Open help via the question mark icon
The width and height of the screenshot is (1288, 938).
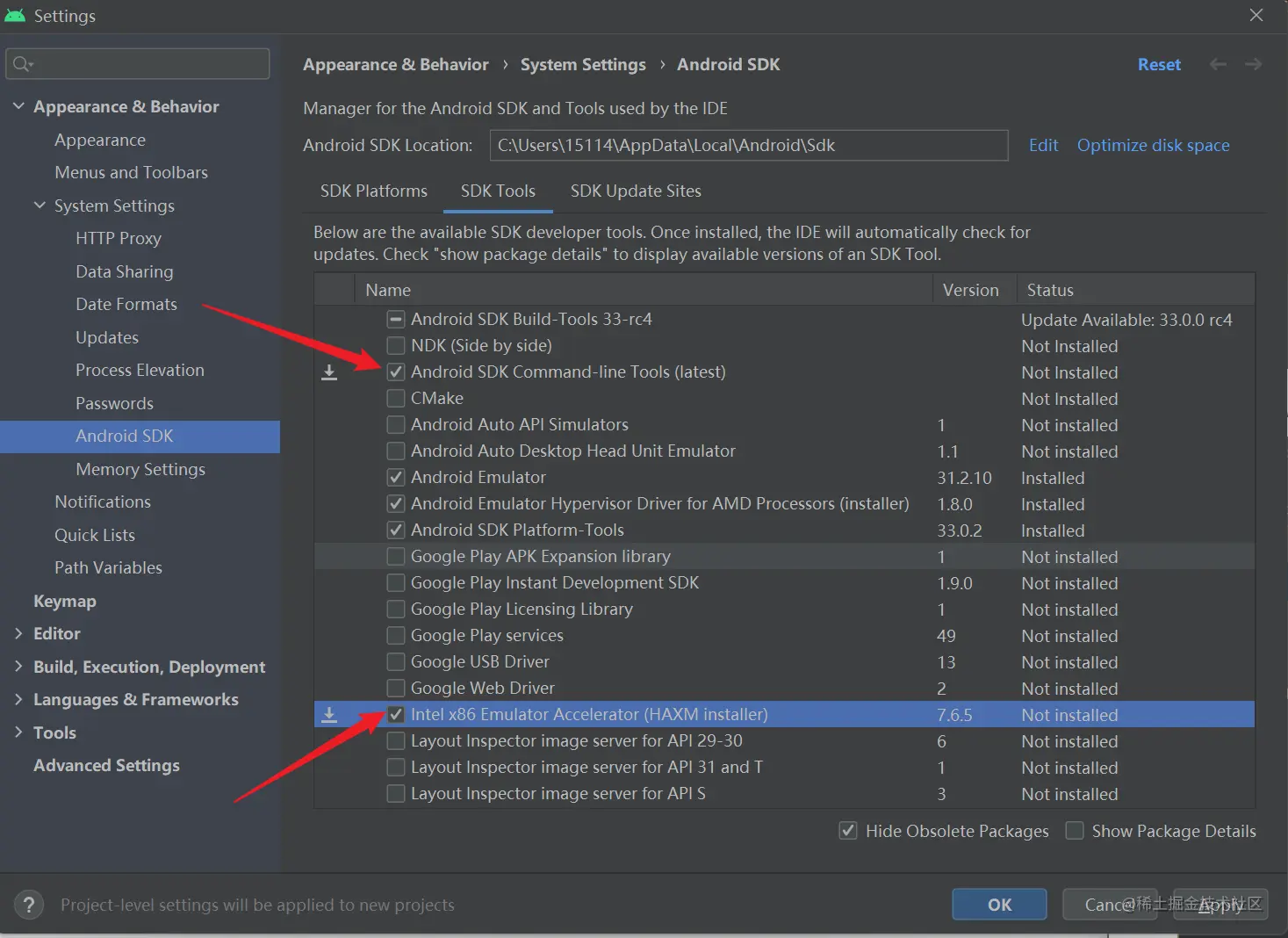tap(29, 905)
